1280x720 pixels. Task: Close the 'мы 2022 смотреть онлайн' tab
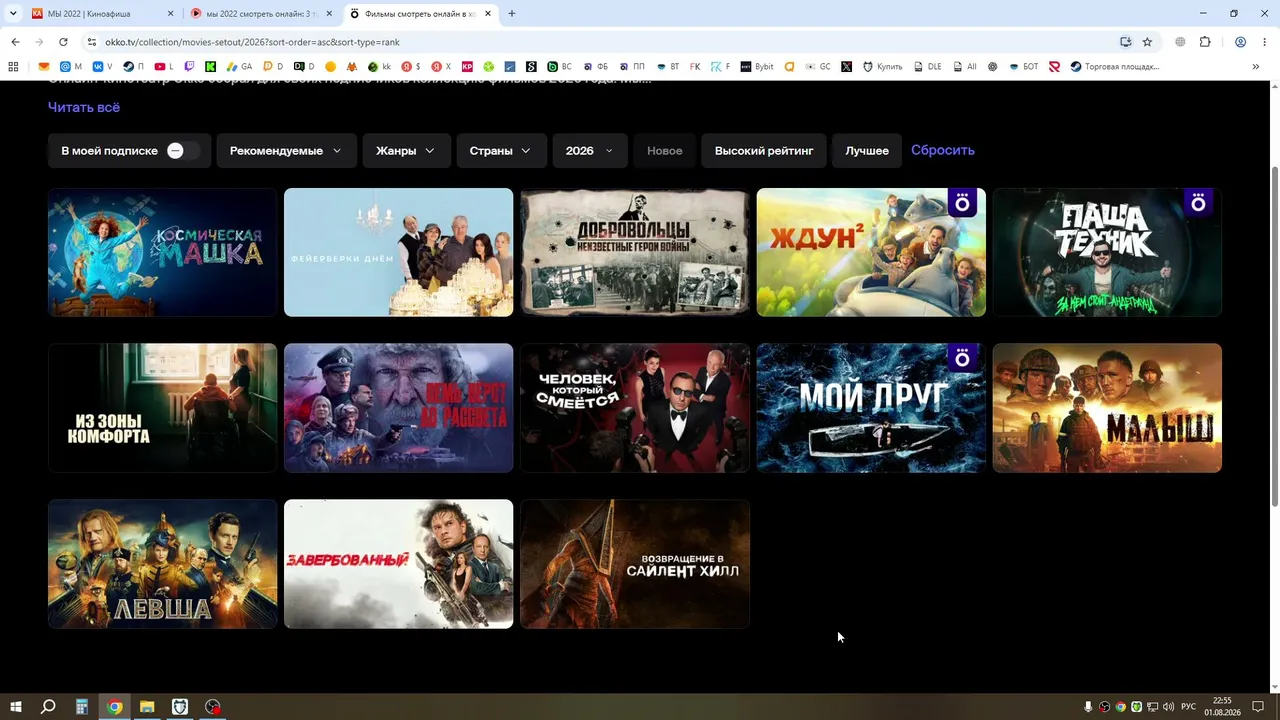point(329,14)
